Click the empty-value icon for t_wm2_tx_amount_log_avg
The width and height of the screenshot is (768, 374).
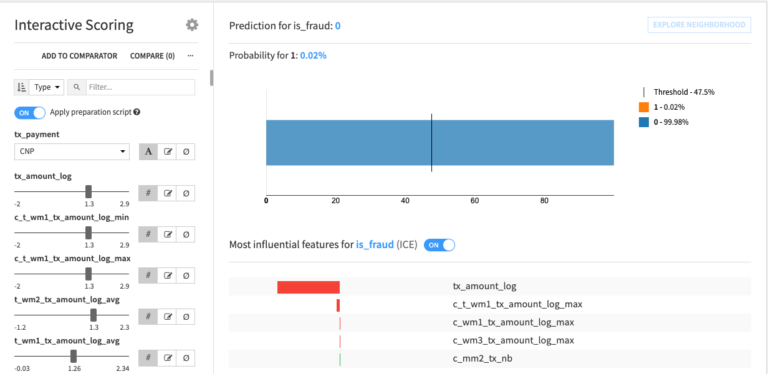186,317
